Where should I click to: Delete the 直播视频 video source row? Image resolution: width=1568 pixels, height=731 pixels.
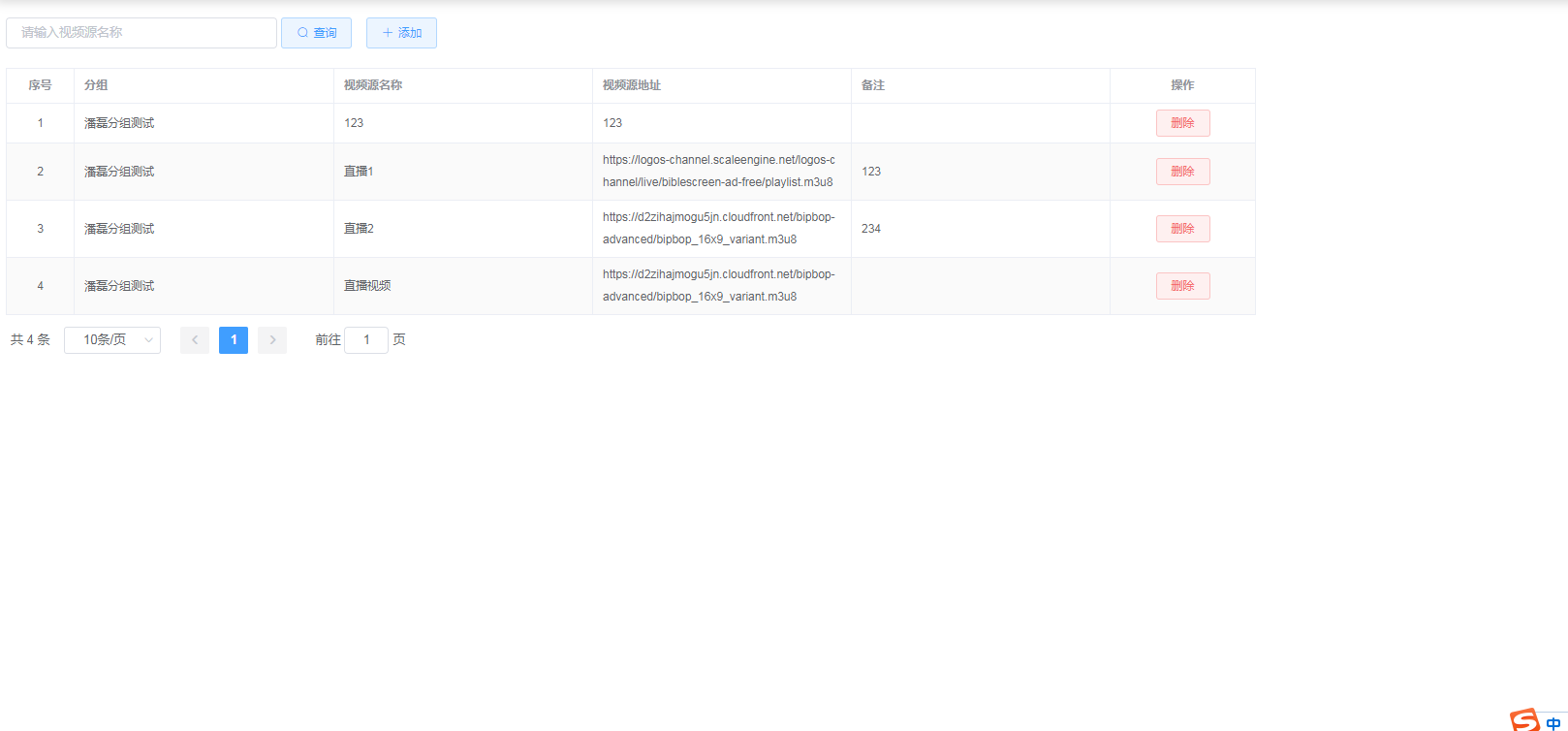coord(1182,286)
